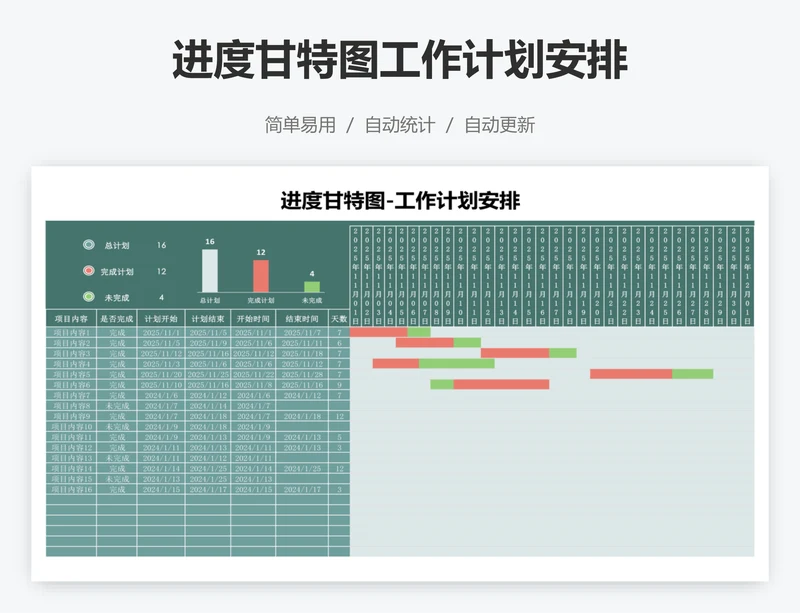Select the 项目内容1 row name cell
The width and height of the screenshot is (800, 613).
[71, 332]
